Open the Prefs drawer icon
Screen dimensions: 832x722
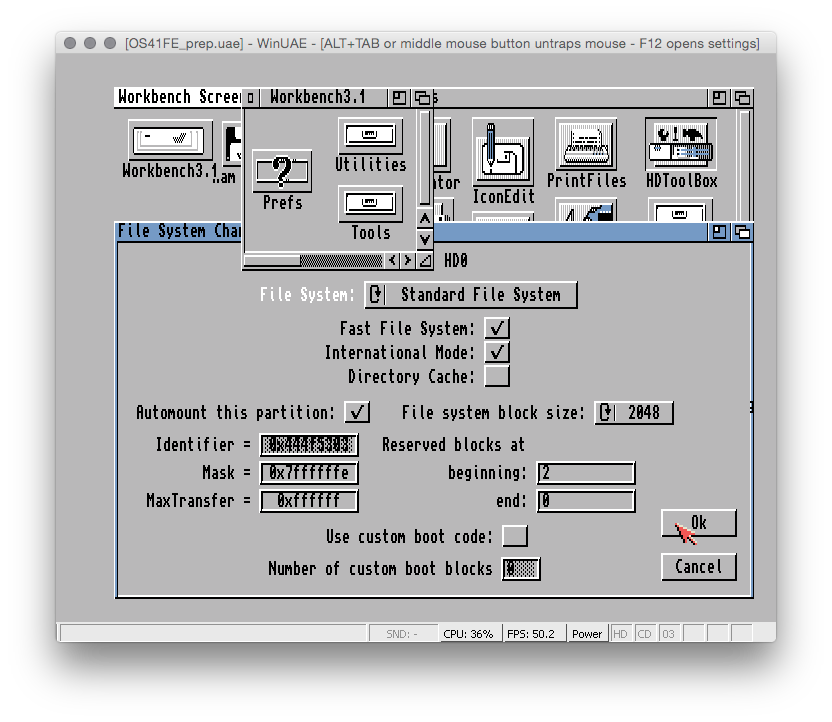(x=282, y=172)
